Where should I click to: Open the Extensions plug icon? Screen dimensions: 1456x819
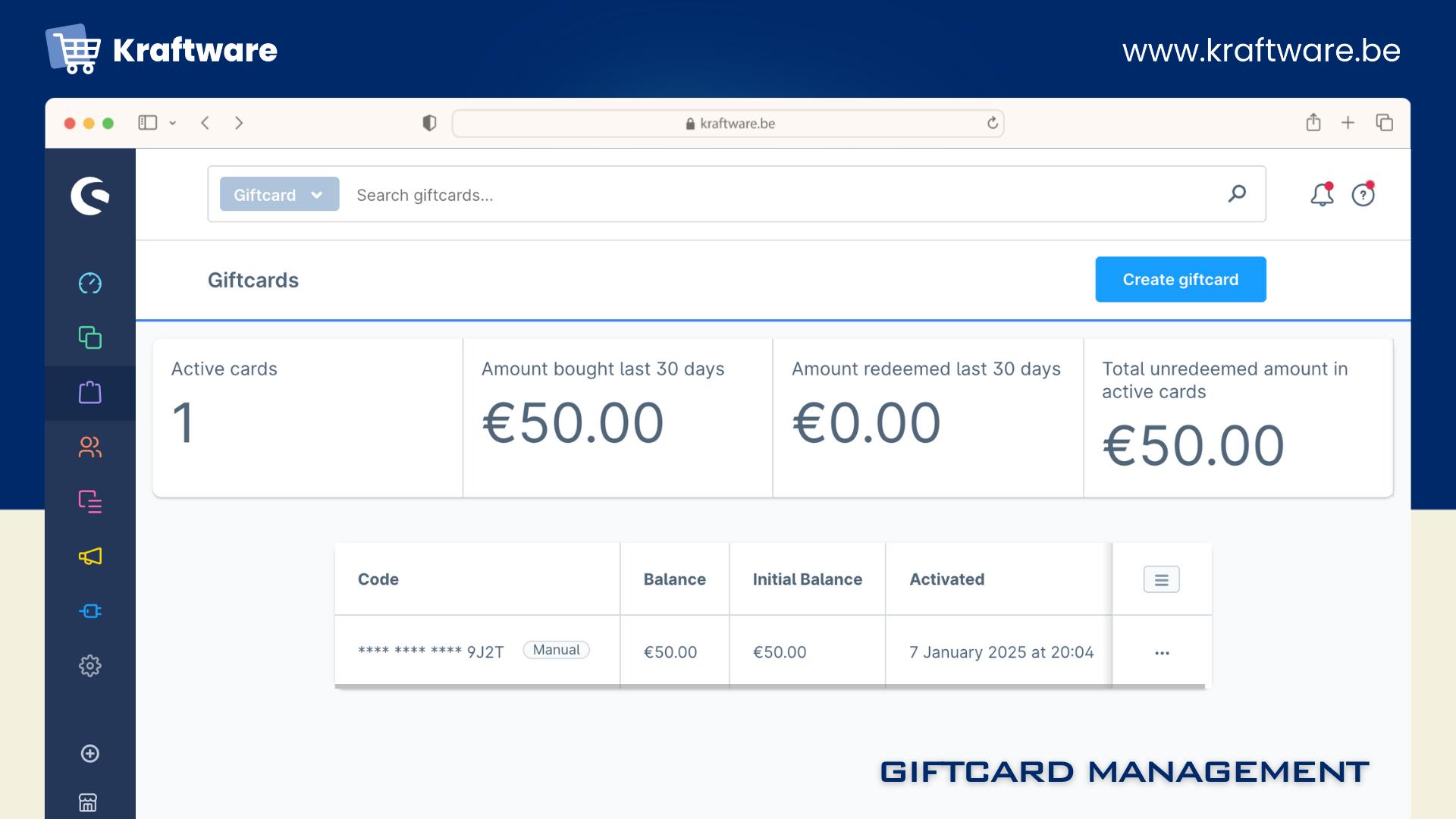click(x=89, y=611)
